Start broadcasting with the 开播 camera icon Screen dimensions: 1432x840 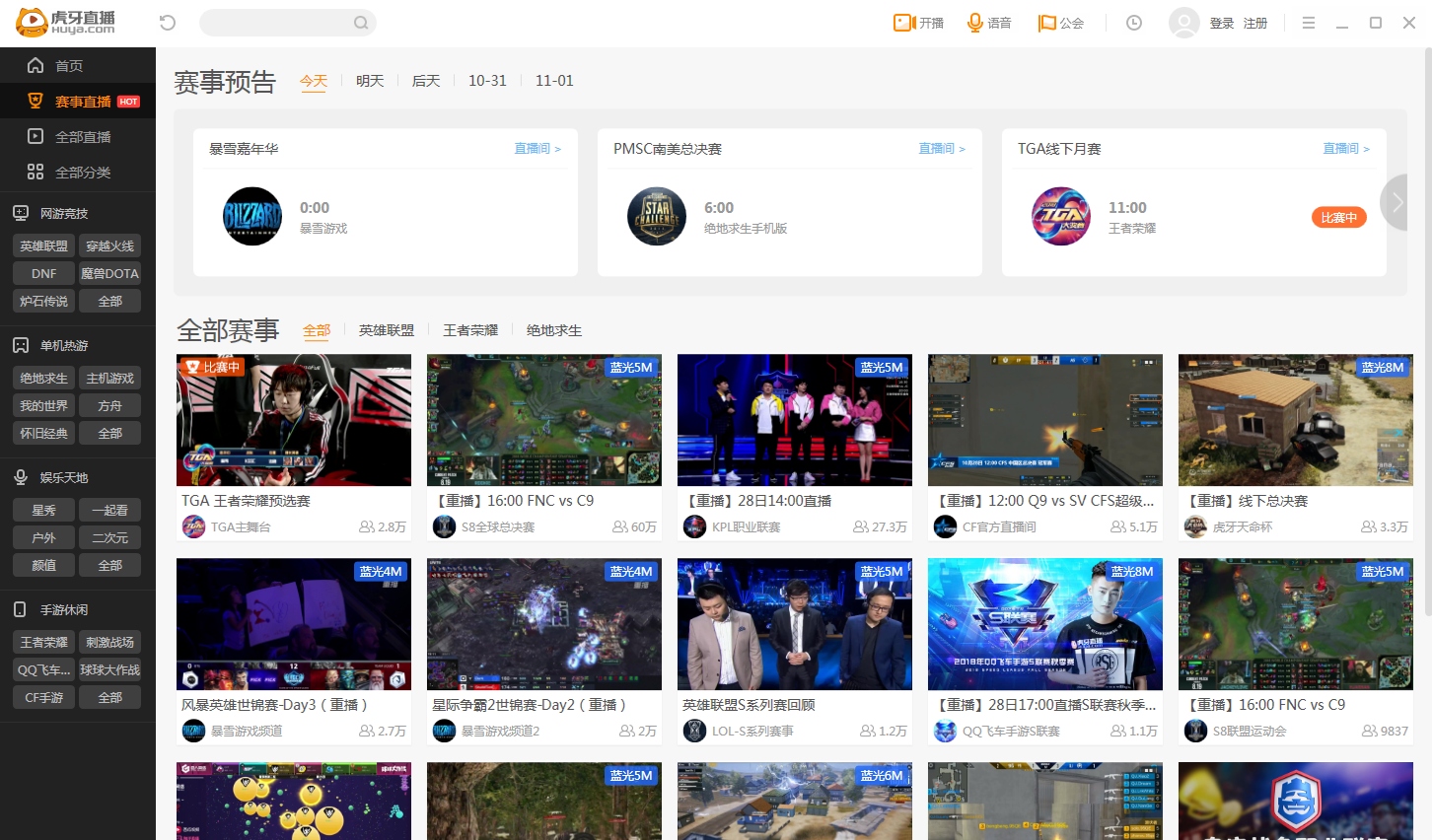point(905,23)
